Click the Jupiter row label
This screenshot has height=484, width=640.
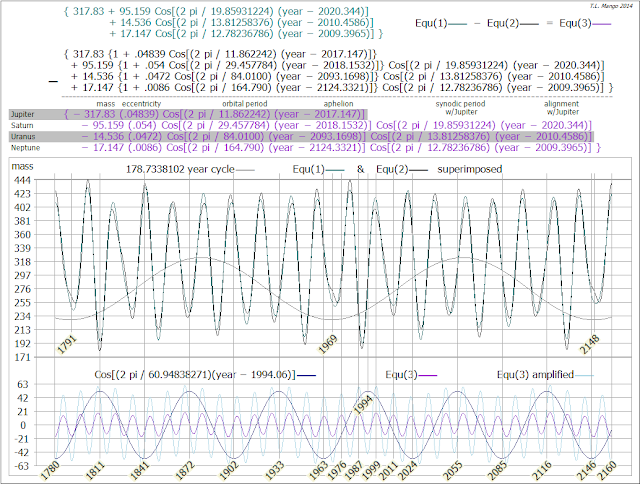click(21, 115)
